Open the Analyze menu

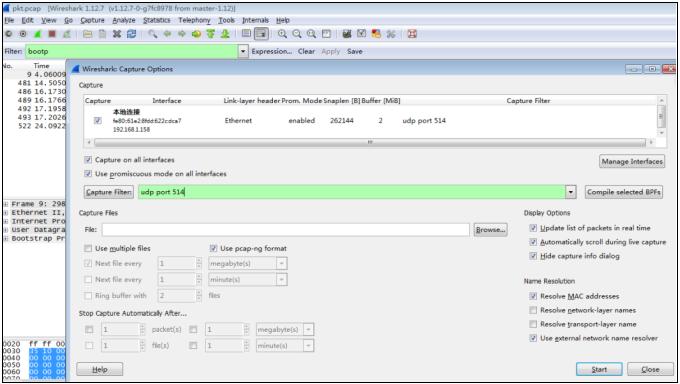[x=124, y=20]
